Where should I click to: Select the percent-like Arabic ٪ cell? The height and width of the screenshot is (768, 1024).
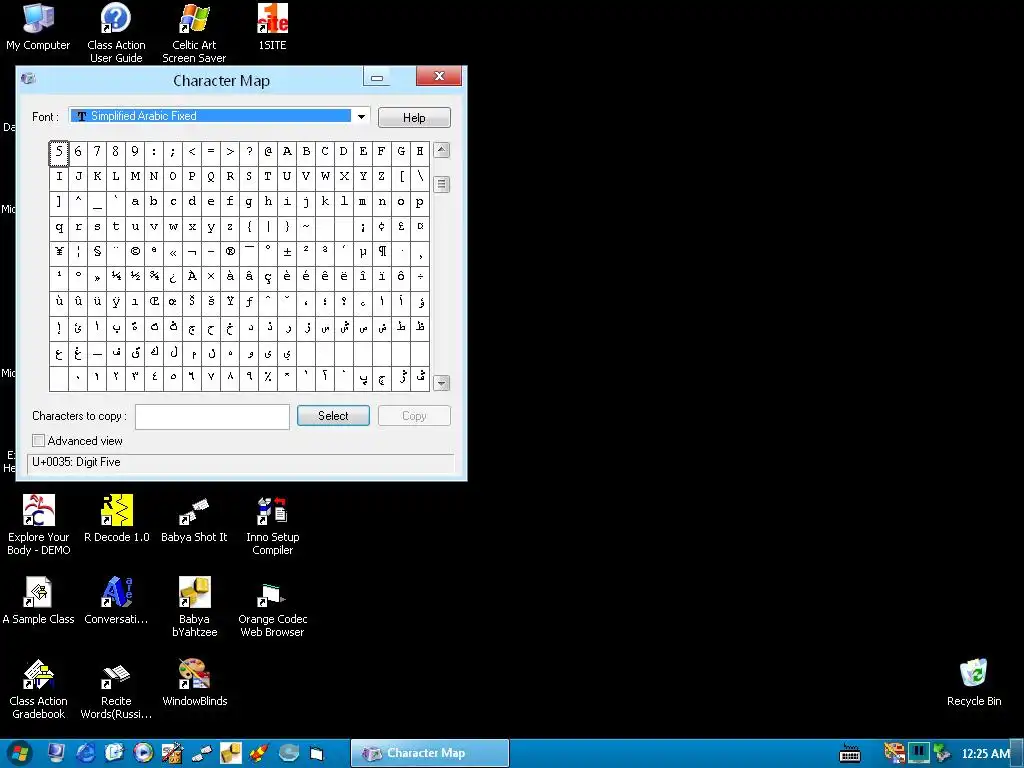click(x=268, y=379)
